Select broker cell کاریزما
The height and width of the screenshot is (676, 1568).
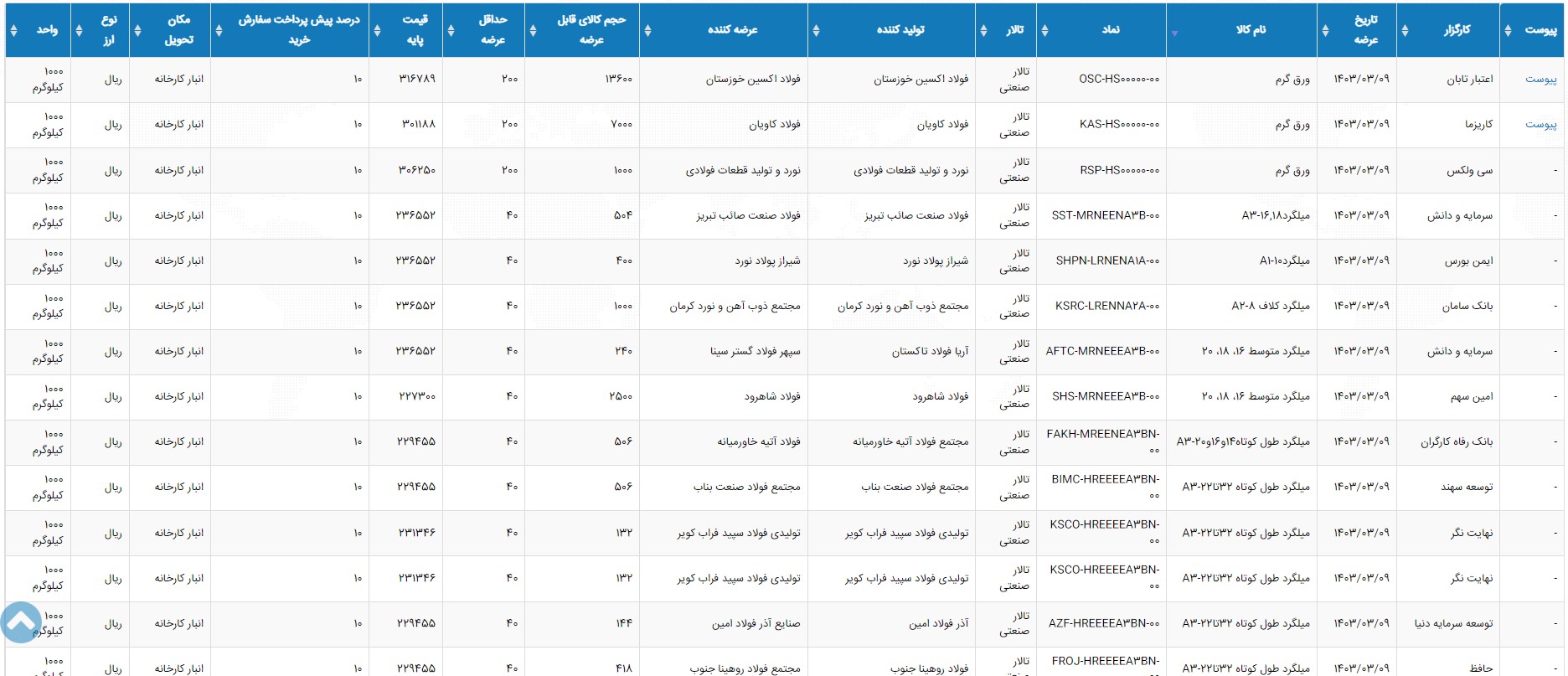(1478, 124)
